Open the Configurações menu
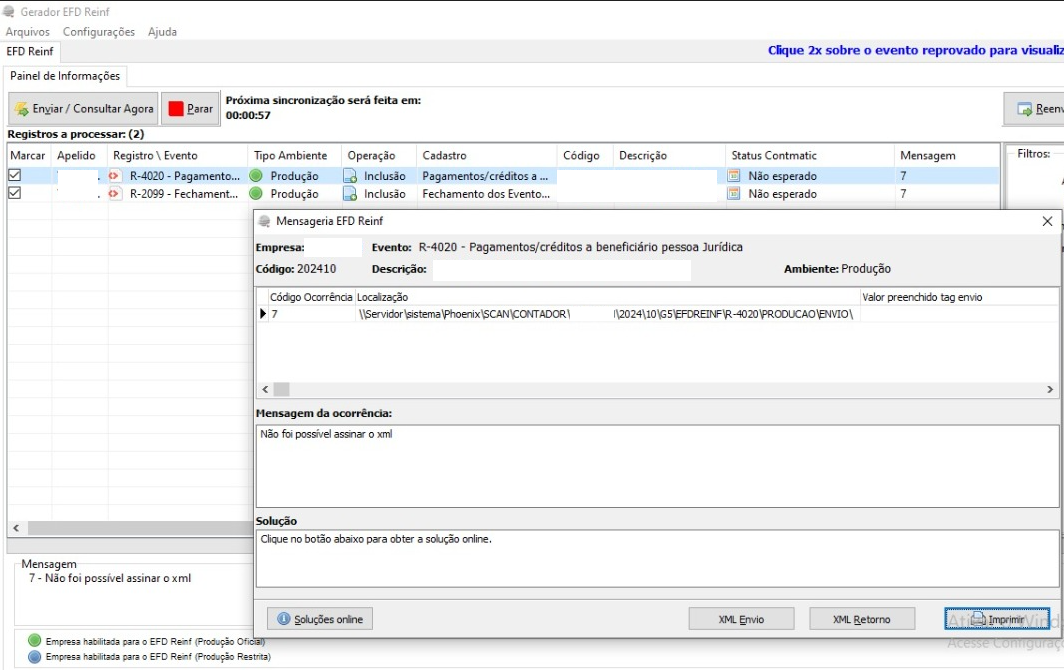The image size is (1064, 670). coord(99,32)
